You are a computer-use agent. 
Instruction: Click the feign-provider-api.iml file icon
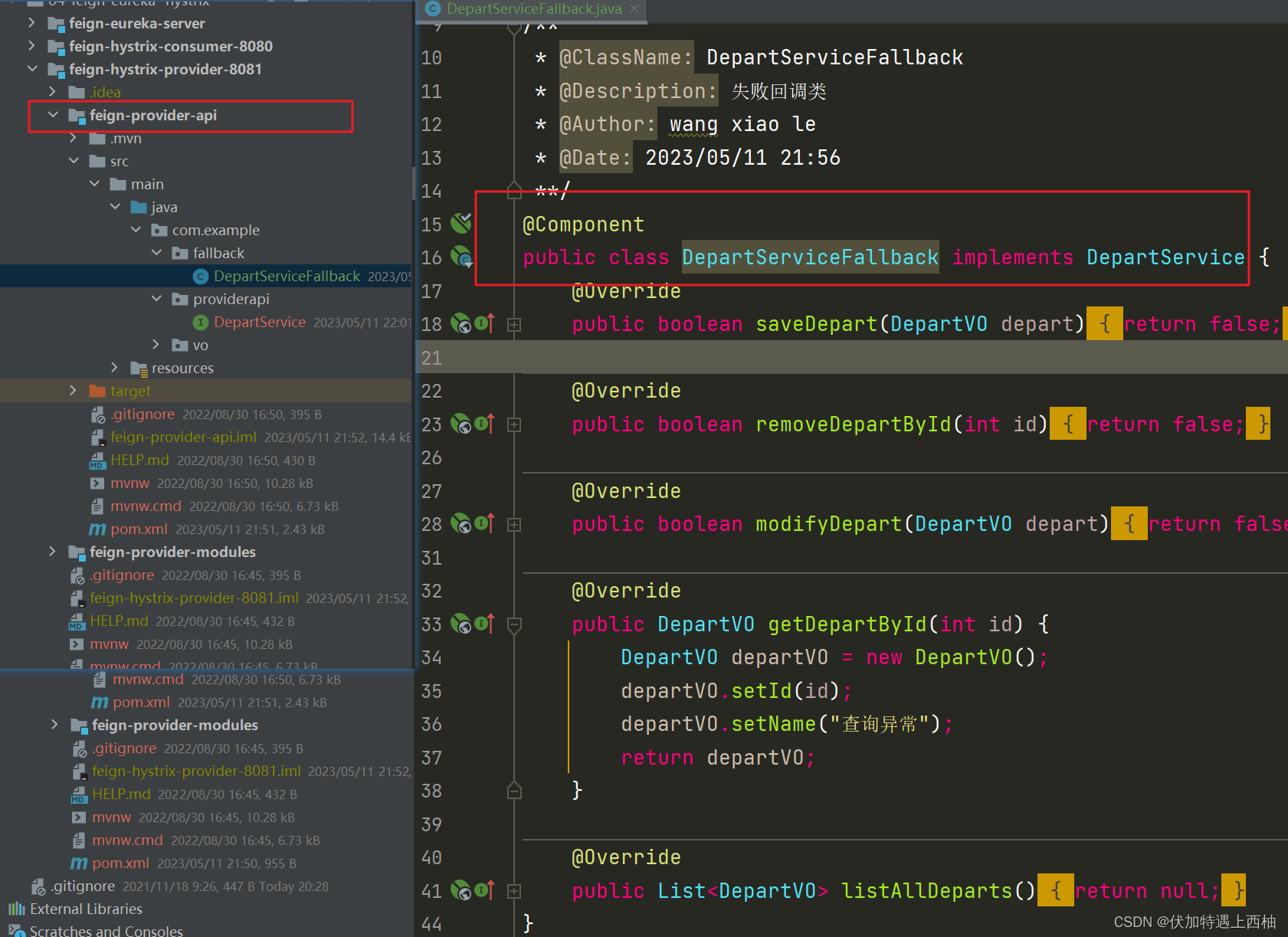point(97,437)
